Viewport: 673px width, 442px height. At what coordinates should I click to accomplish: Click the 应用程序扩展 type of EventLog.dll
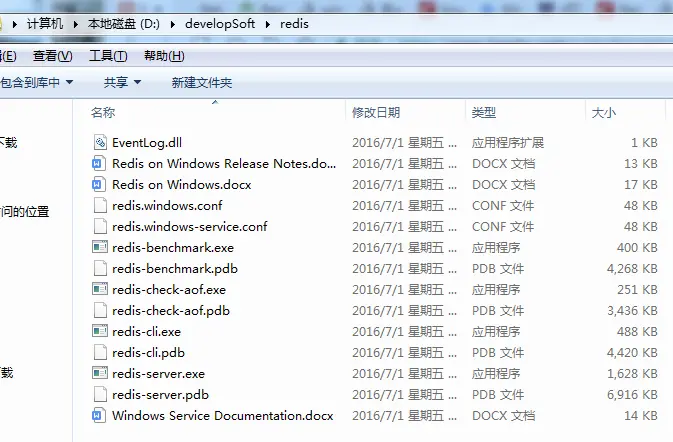point(508,142)
